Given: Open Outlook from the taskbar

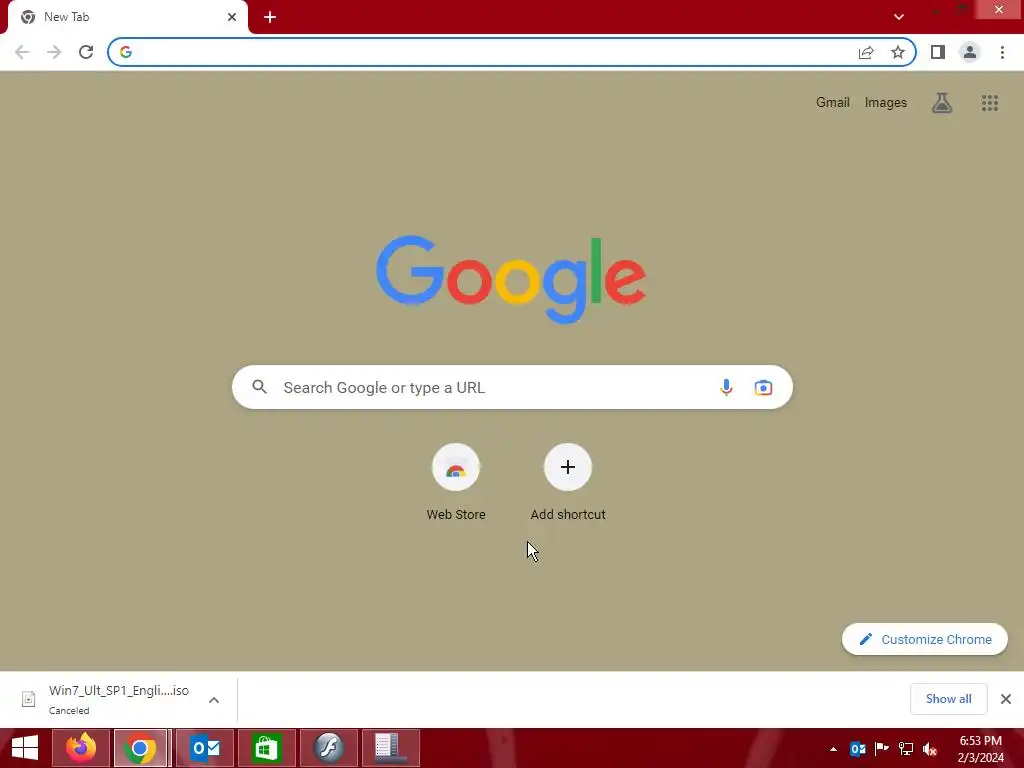Looking at the screenshot, I should pyautogui.click(x=205, y=748).
